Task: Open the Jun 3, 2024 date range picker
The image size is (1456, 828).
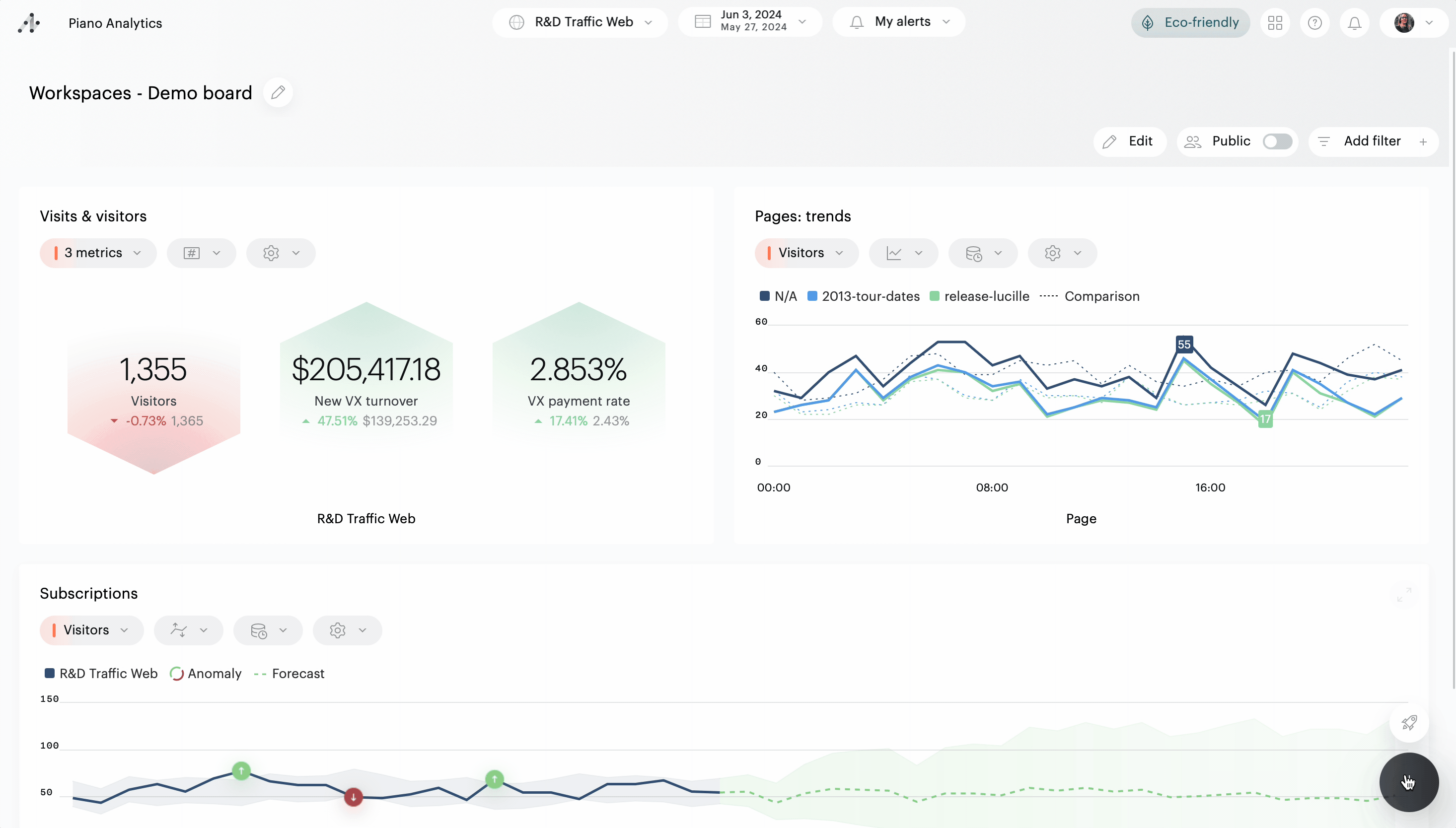Action: click(x=750, y=22)
